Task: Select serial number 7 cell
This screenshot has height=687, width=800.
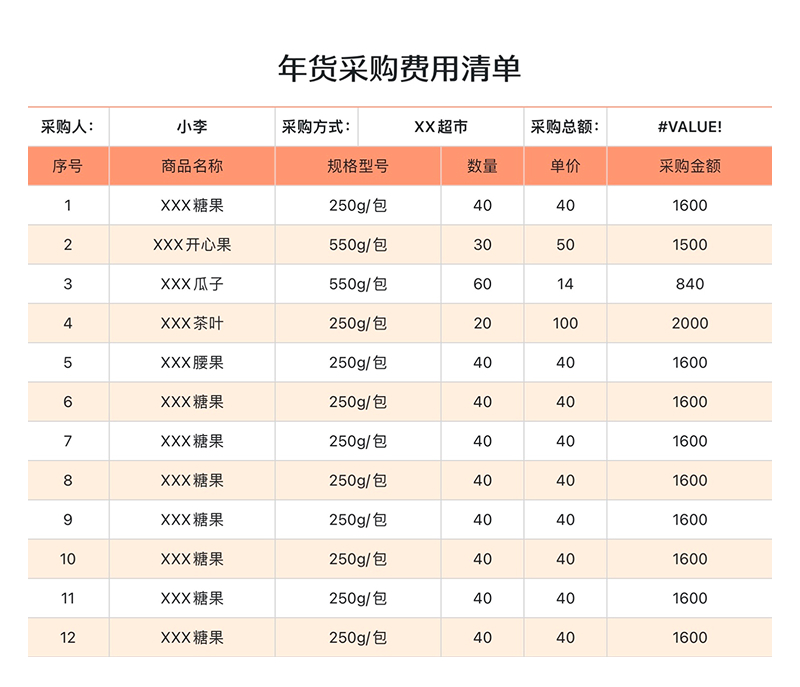Action: pyautogui.click(x=68, y=441)
